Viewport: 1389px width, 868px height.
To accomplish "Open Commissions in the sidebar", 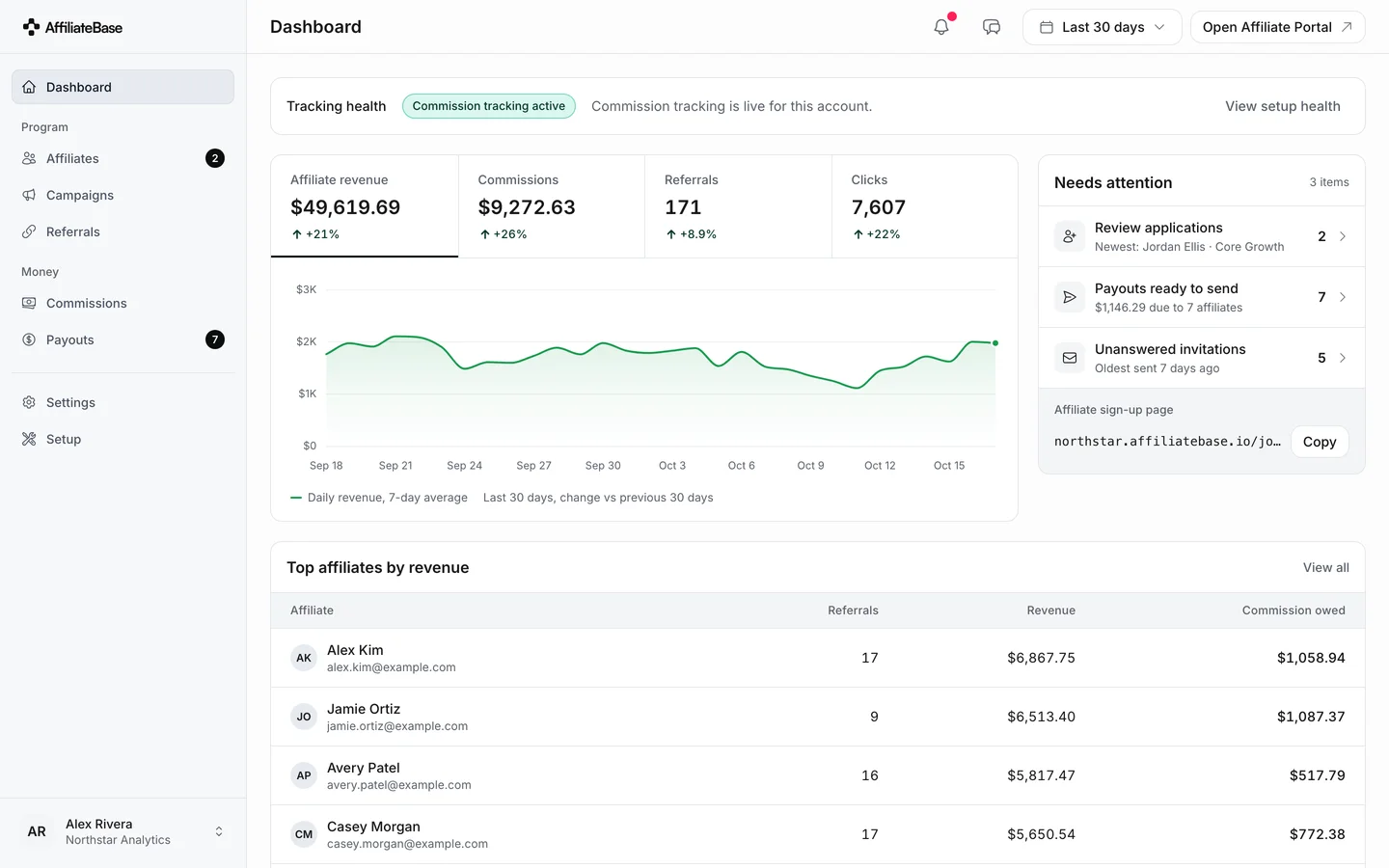I will pyautogui.click(x=123, y=303).
